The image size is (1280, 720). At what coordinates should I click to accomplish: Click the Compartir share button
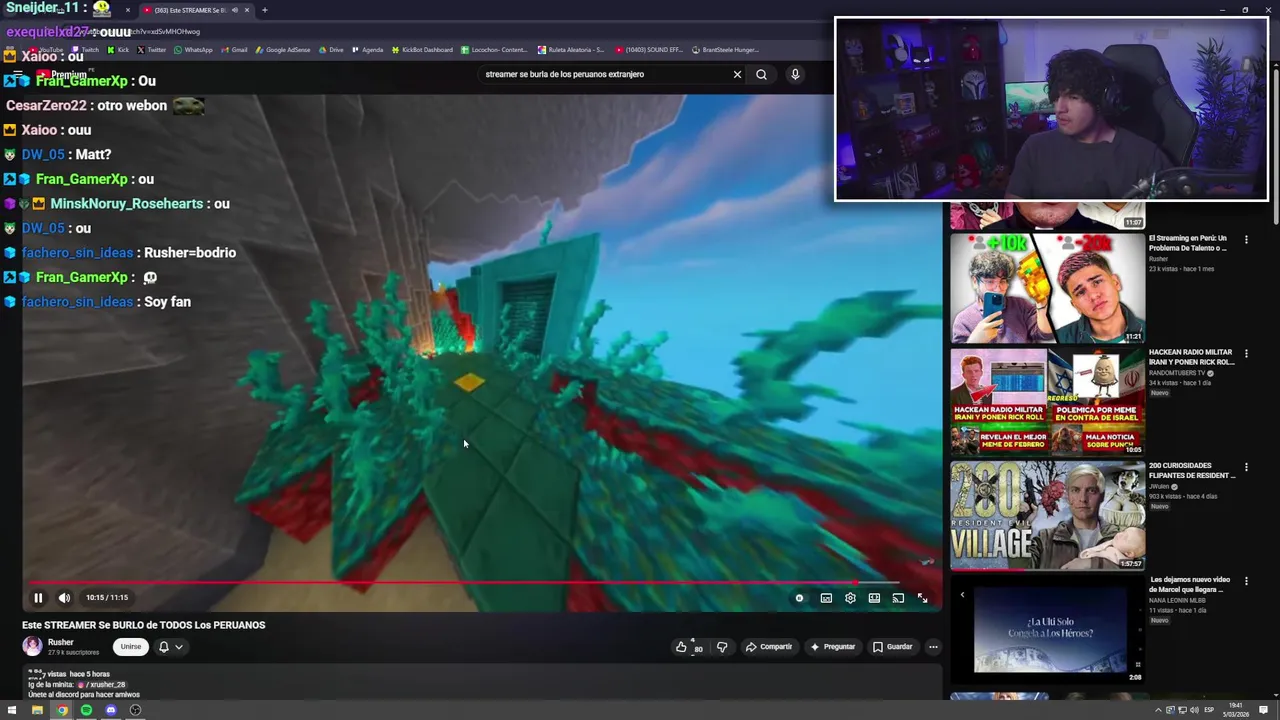[x=769, y=647]
